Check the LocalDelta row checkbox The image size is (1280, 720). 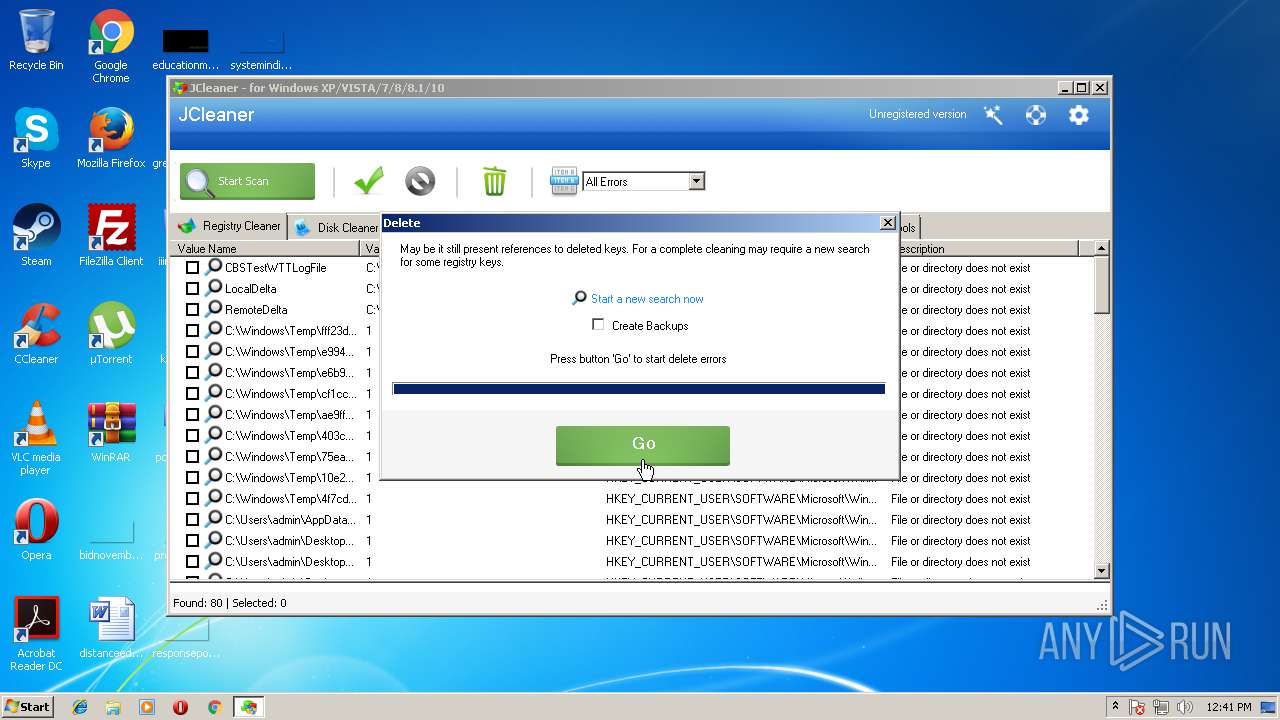tap(192, 289)
